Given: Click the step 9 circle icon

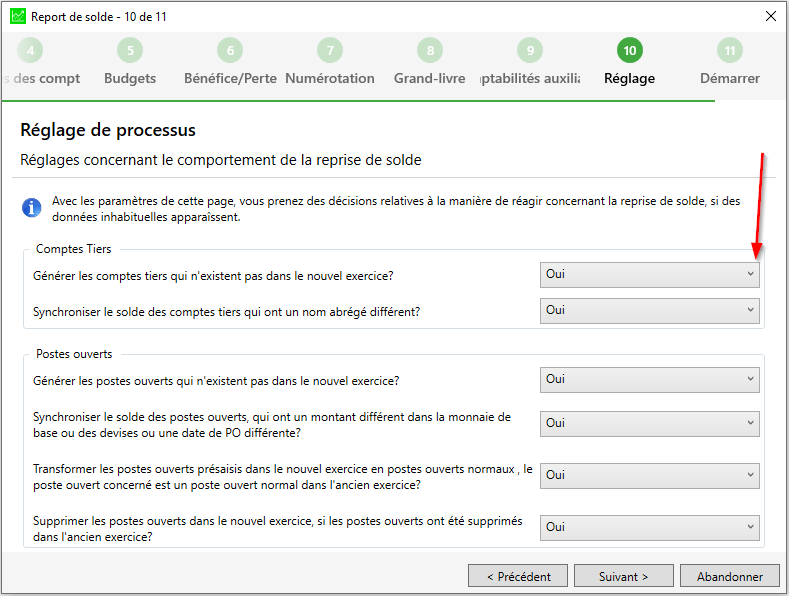Looking at the screenshot, I should click(x=530, y=50).
